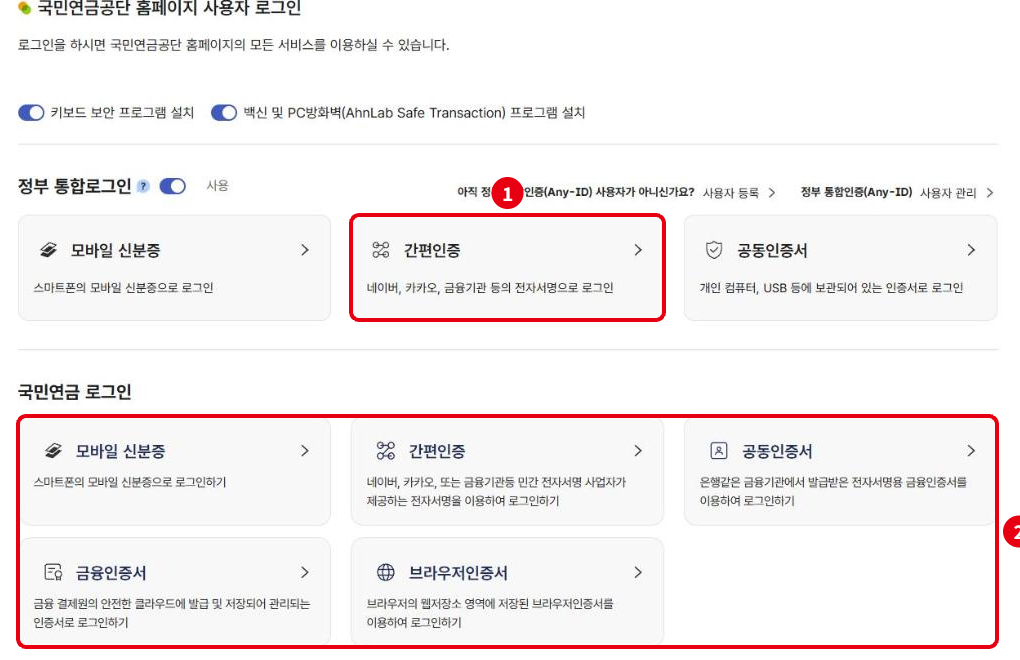Choose the 브라우저인증서 login title
Image resolution: width=1020 pixels, height=660 pixels.
pyautogui.click(x=458, y=572)
